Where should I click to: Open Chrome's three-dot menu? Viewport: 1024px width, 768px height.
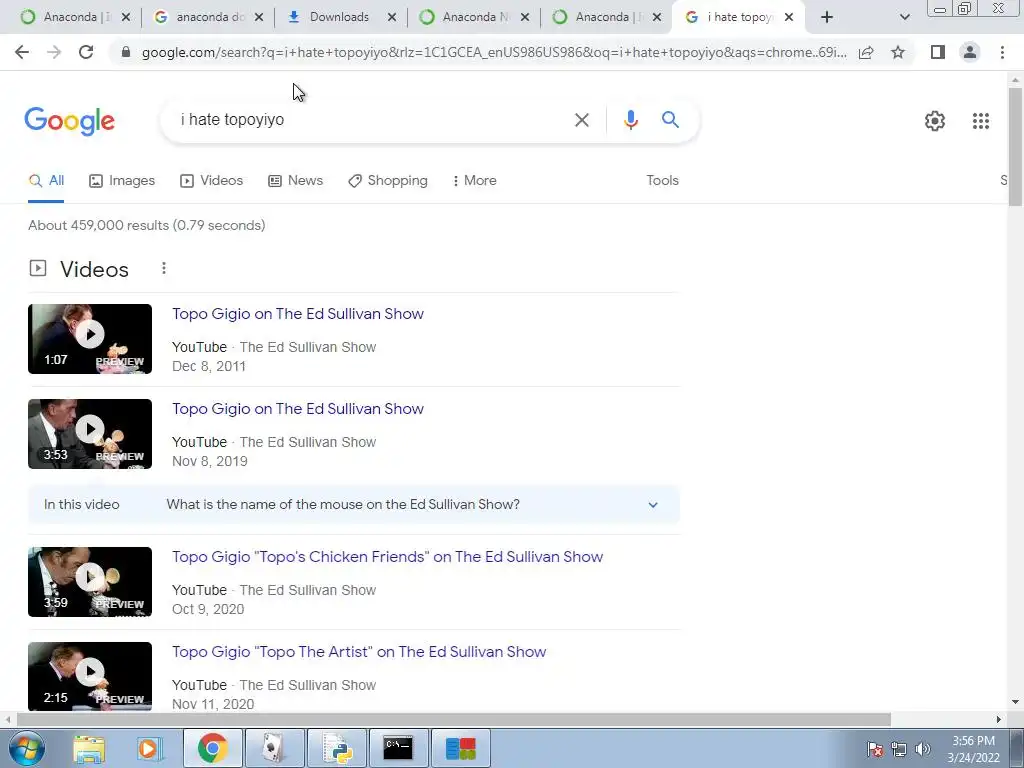[1002, 52]
